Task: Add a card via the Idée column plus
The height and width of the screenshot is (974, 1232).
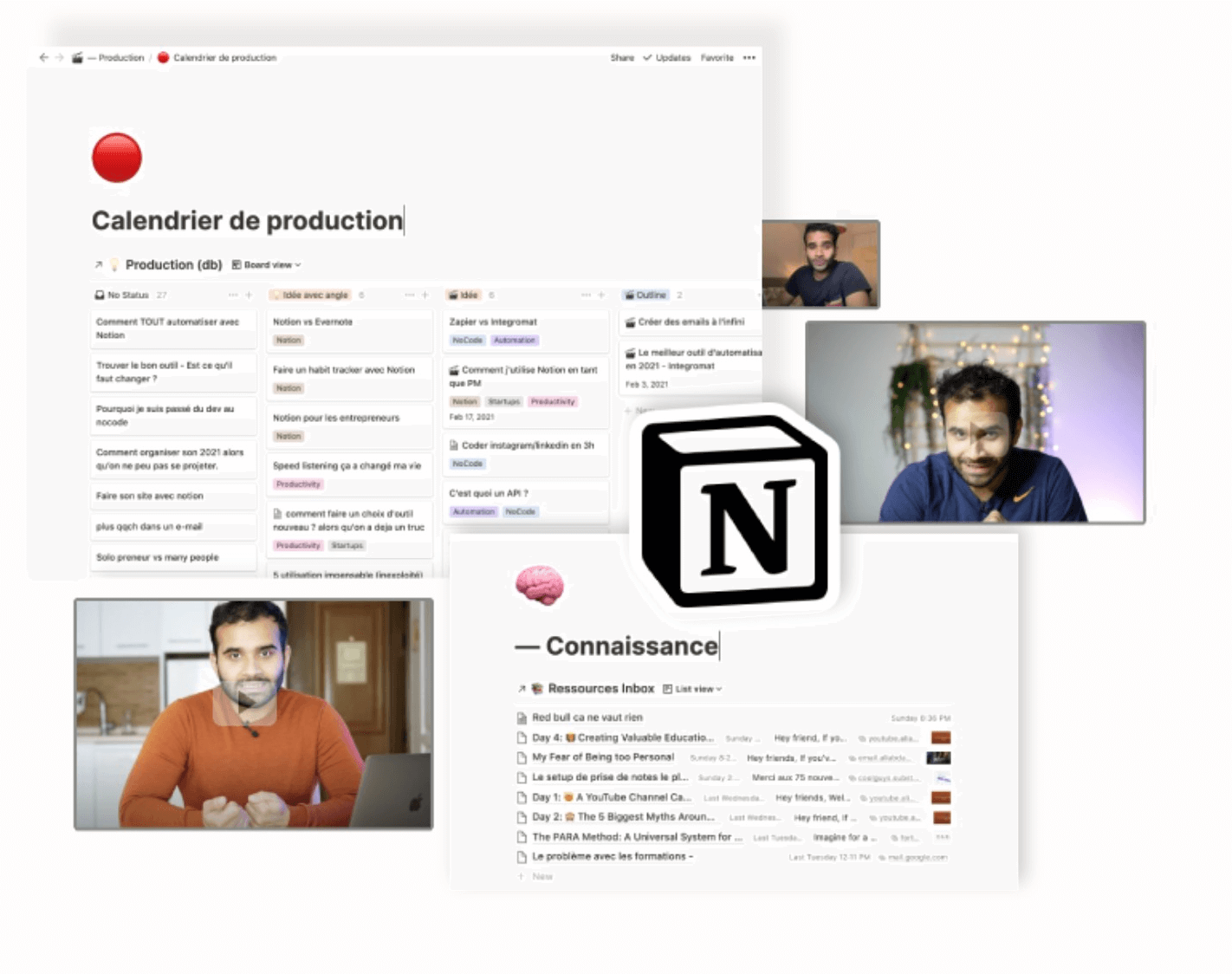Action: (601, 295)
